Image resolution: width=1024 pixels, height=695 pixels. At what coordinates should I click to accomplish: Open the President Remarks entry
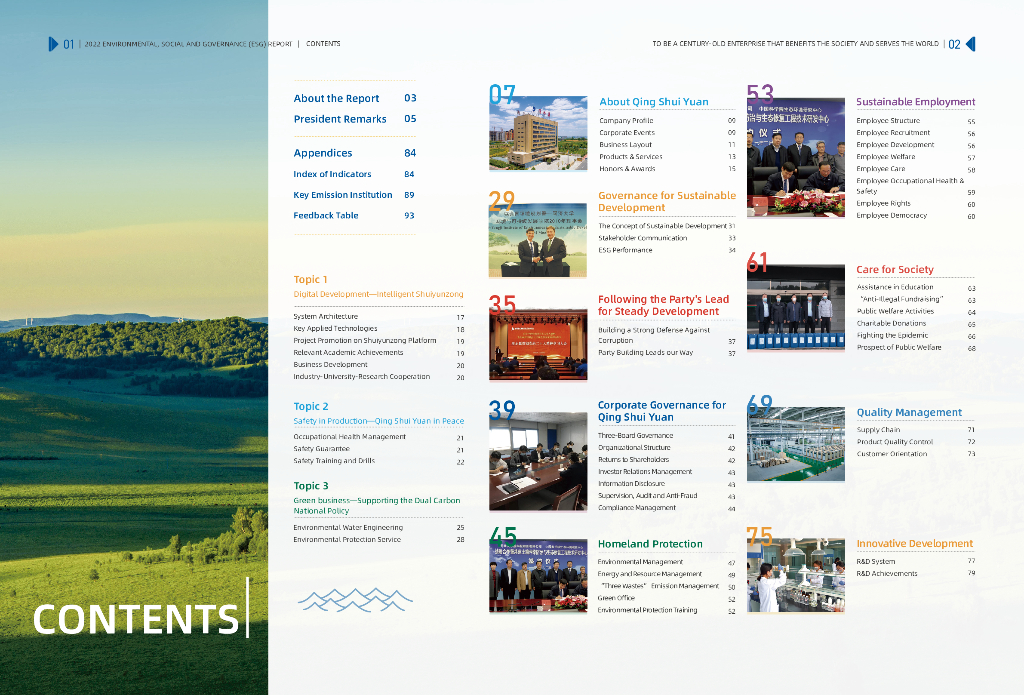340,119
